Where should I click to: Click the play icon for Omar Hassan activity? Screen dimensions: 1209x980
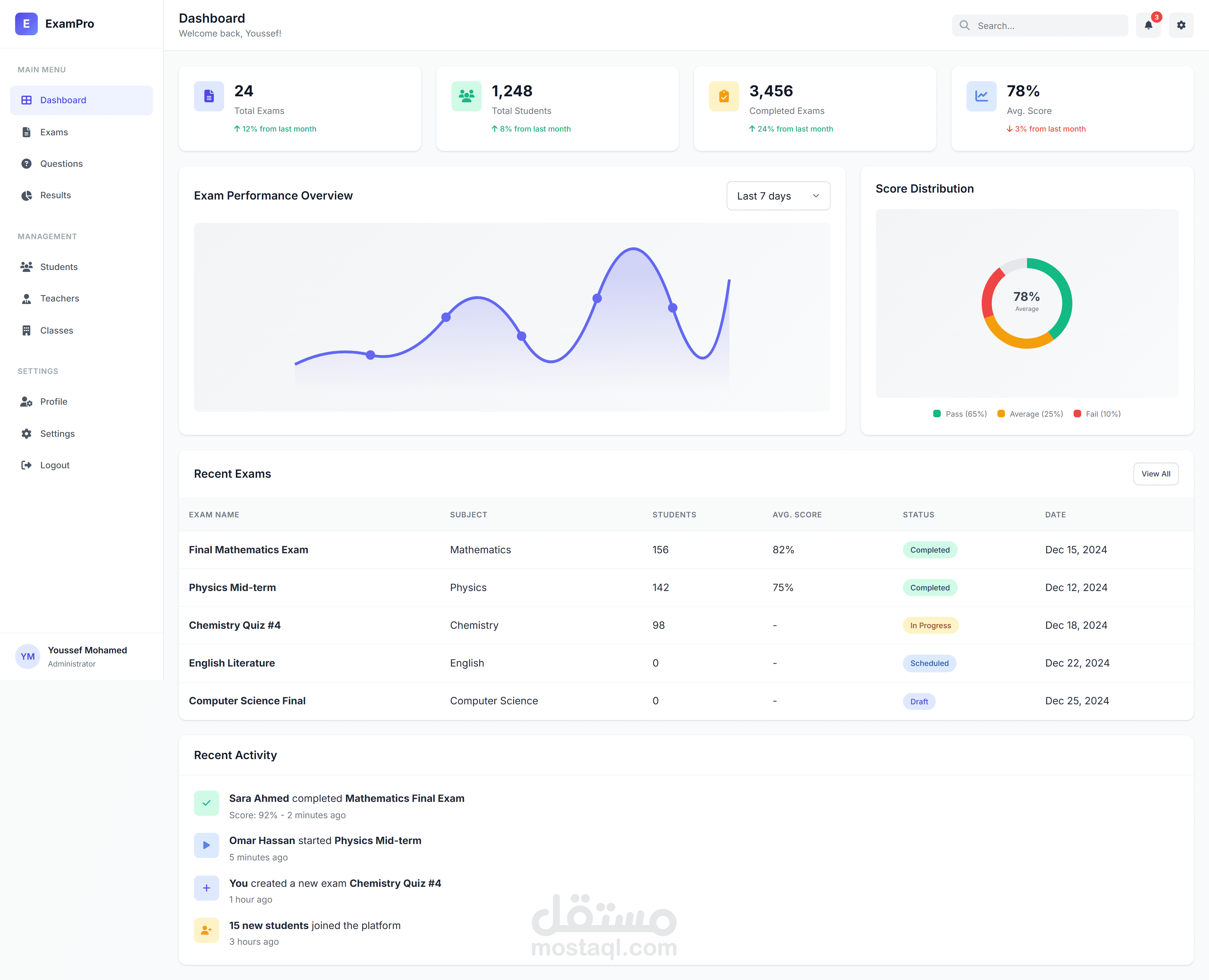click(x=206, y=845)
